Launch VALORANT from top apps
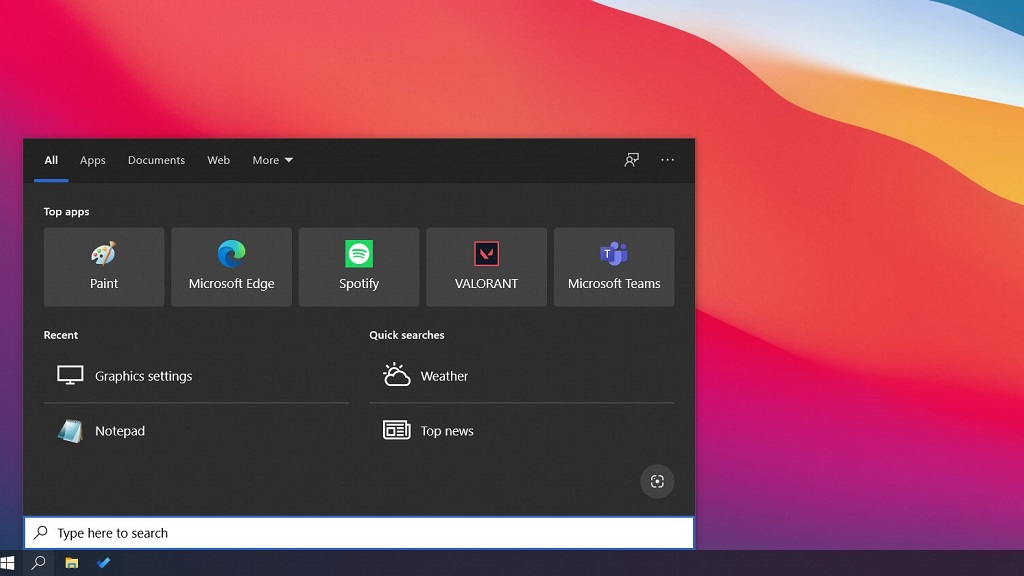 tap(487, 266)
